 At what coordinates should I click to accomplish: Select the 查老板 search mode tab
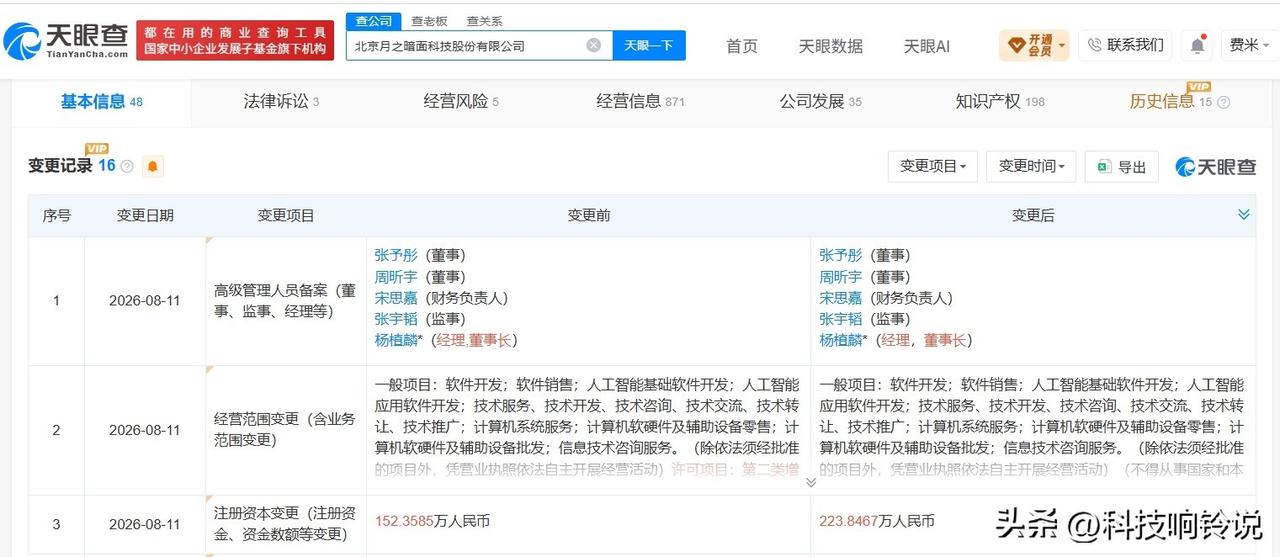pos(430,21)
